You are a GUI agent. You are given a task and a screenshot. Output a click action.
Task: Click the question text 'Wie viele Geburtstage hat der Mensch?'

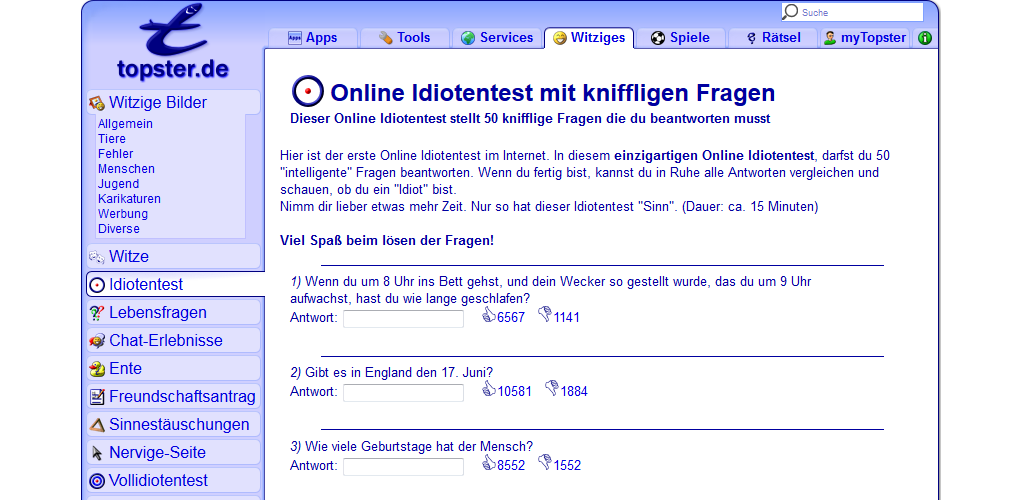tap(419, 447)
